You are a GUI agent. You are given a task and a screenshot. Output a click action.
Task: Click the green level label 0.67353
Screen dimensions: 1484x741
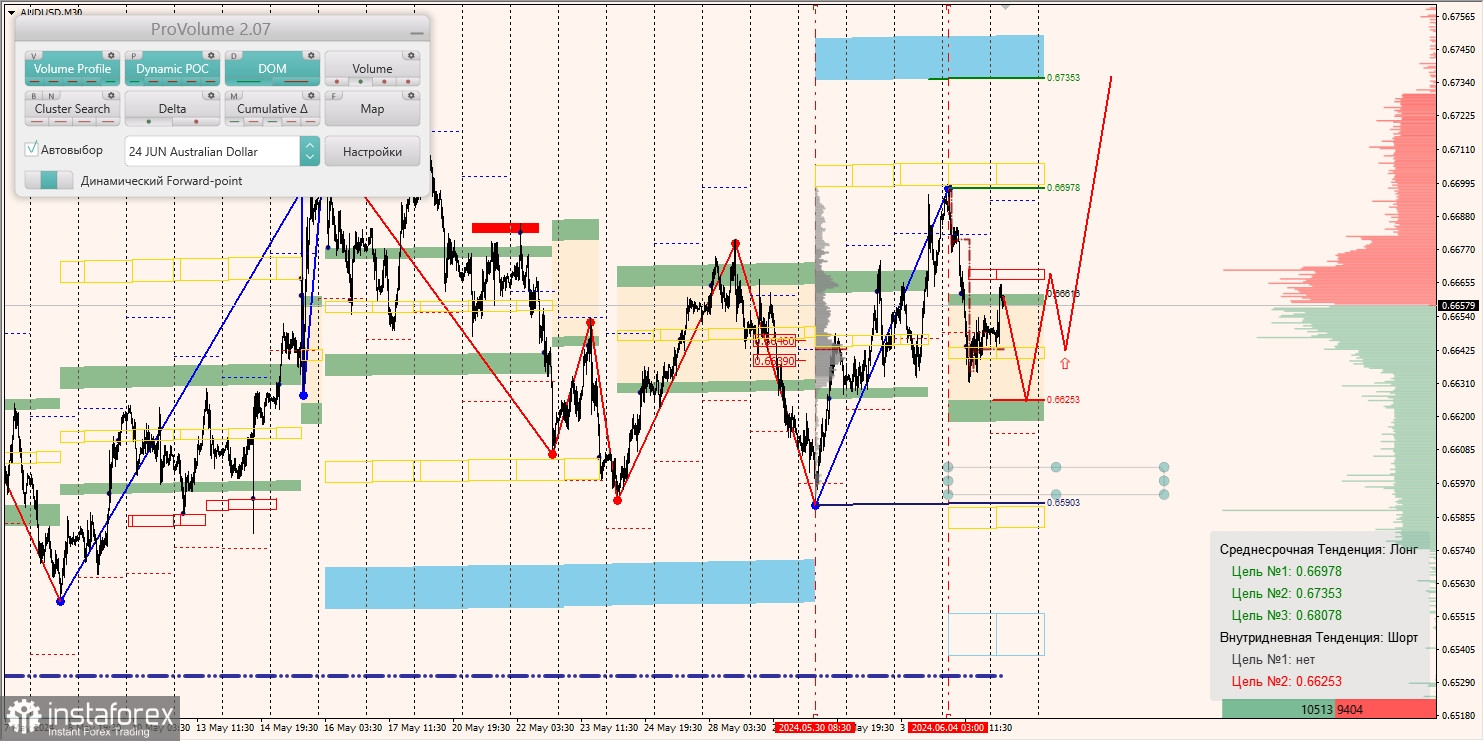1063,77
